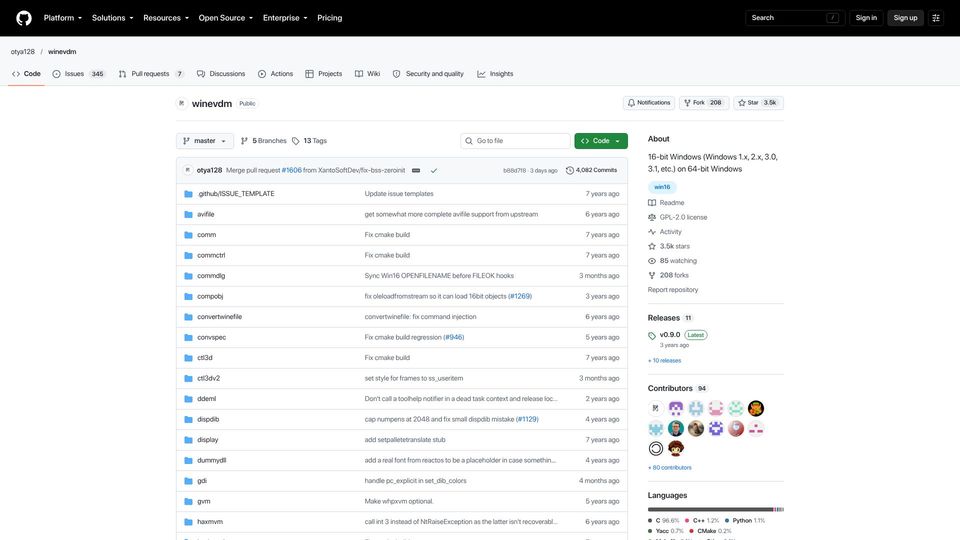Click the bell icon in Notifications
Viewport: 960px width, 540px height.
631,103
